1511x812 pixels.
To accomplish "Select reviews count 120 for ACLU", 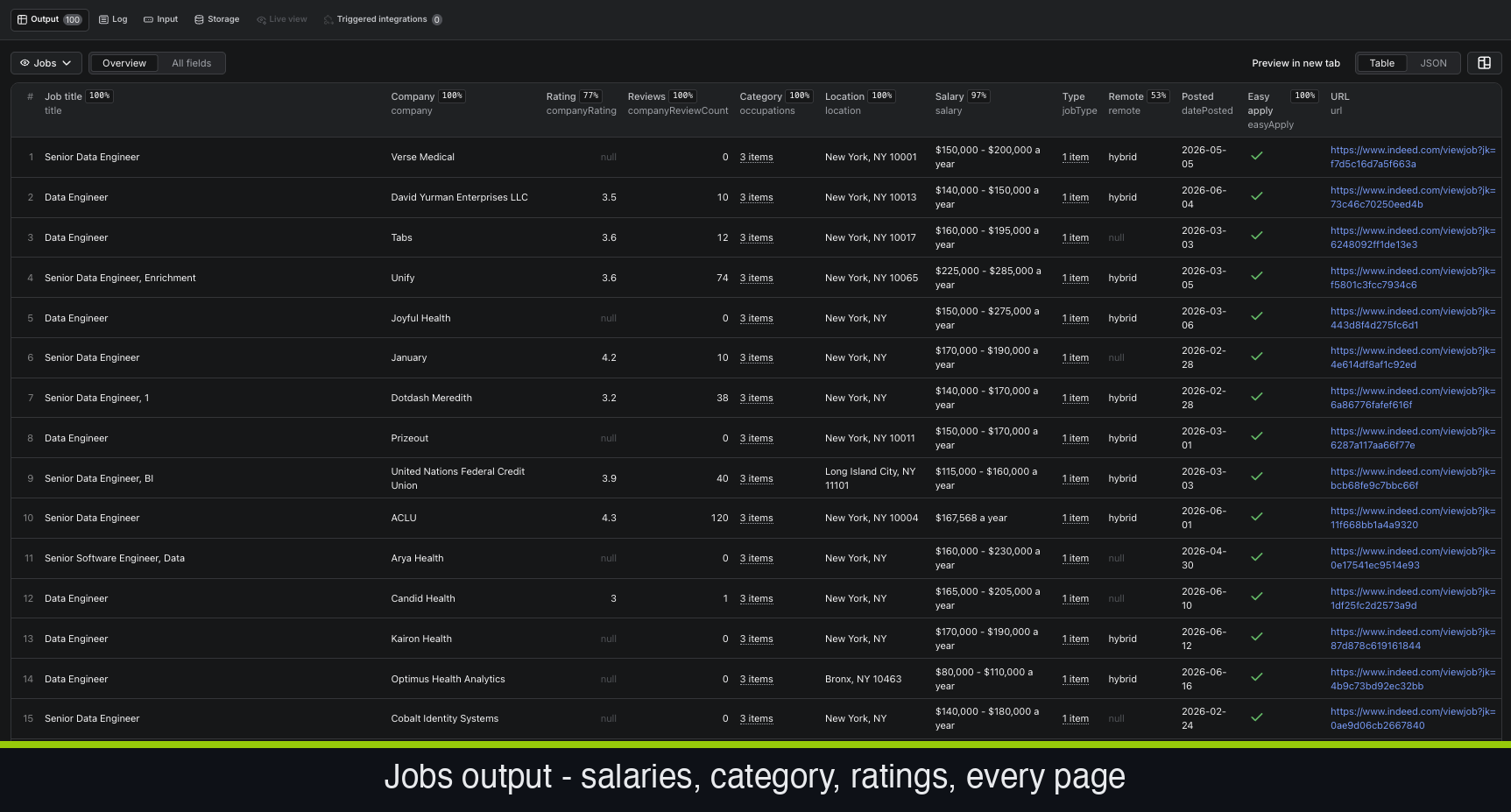I will coord(719,518).
